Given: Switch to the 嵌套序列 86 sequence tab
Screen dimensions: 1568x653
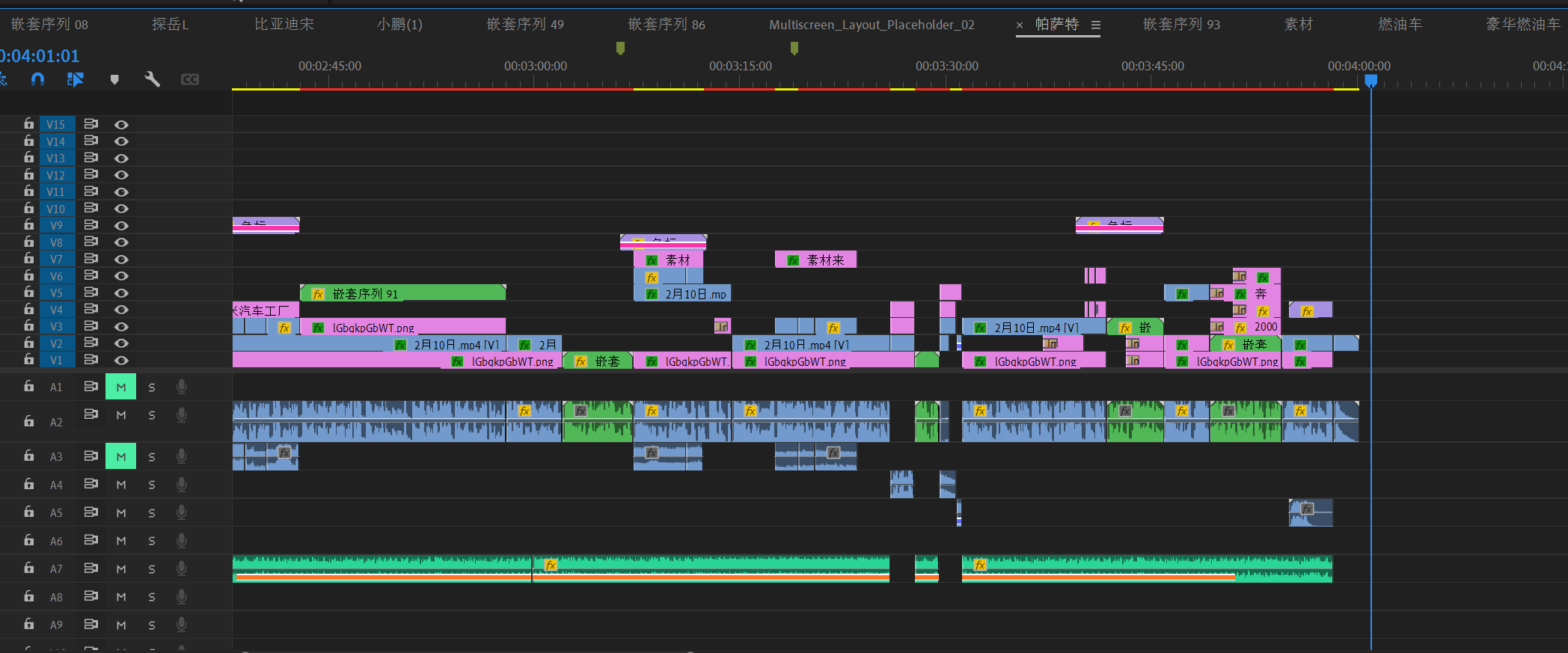Looking at the screenshot, I should pyautogui.click(x=667, y=25).
